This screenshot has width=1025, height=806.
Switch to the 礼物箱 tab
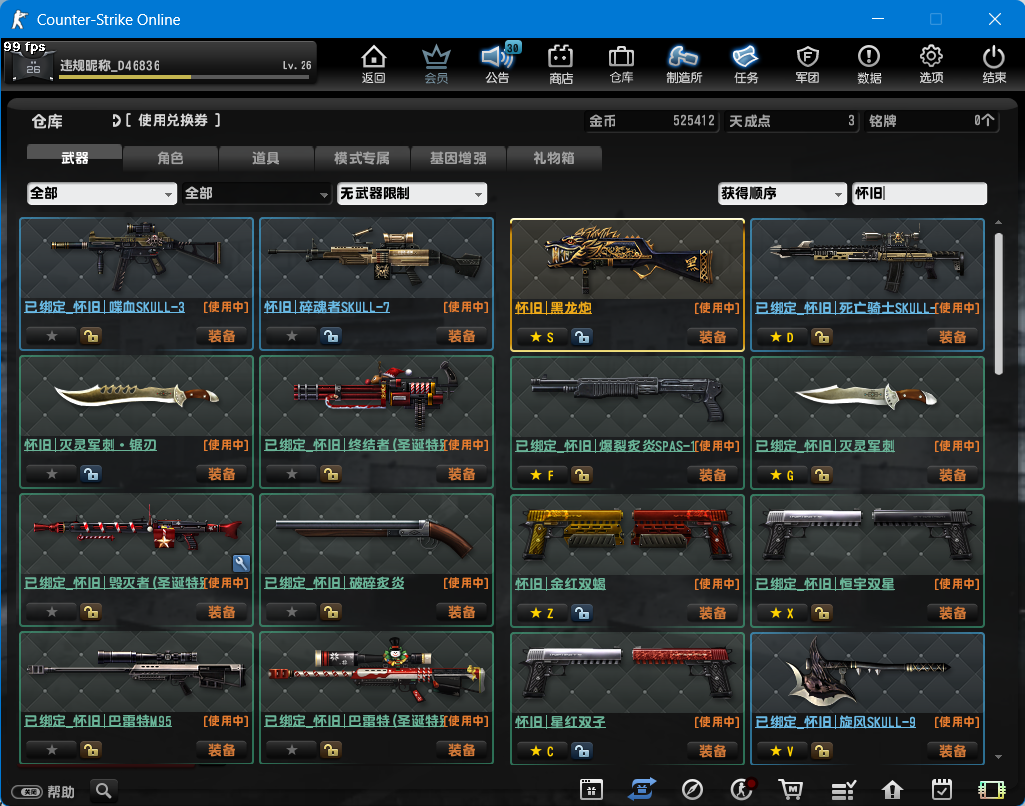[554, 158]
